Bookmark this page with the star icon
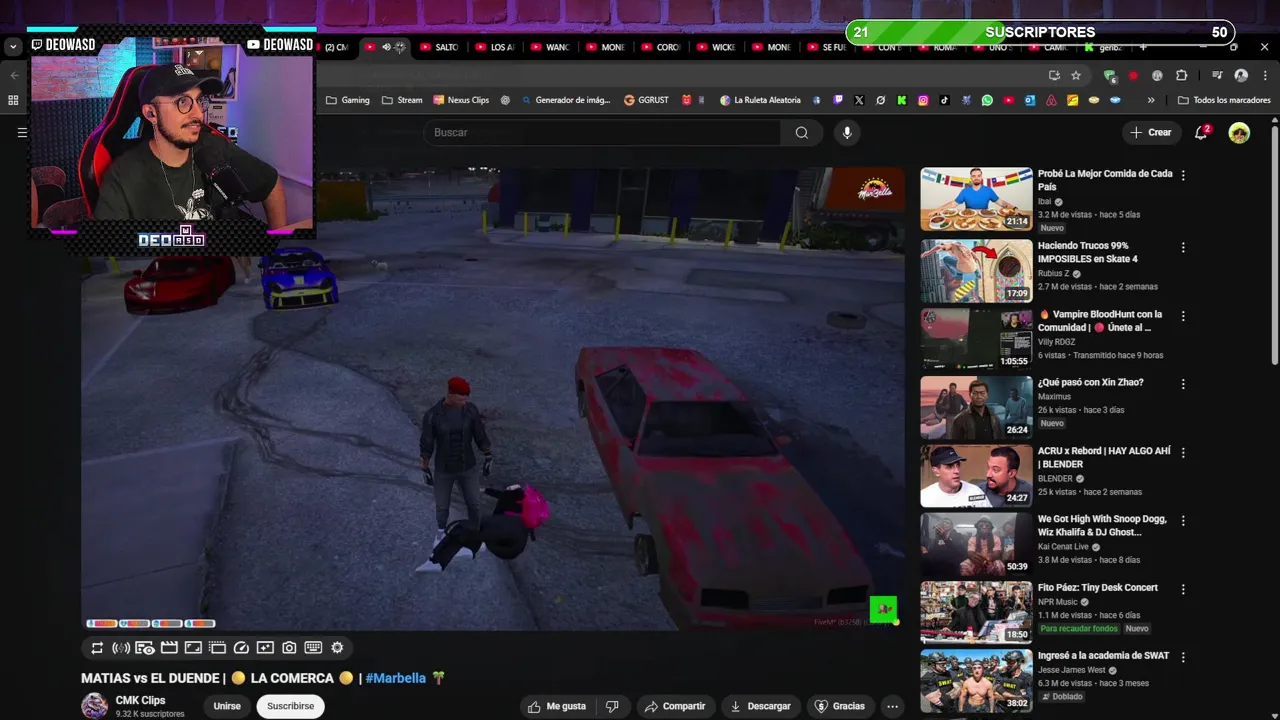The height and width of the screenshot is (720, 1280). pyautogui.click(x=1076, y=75)
